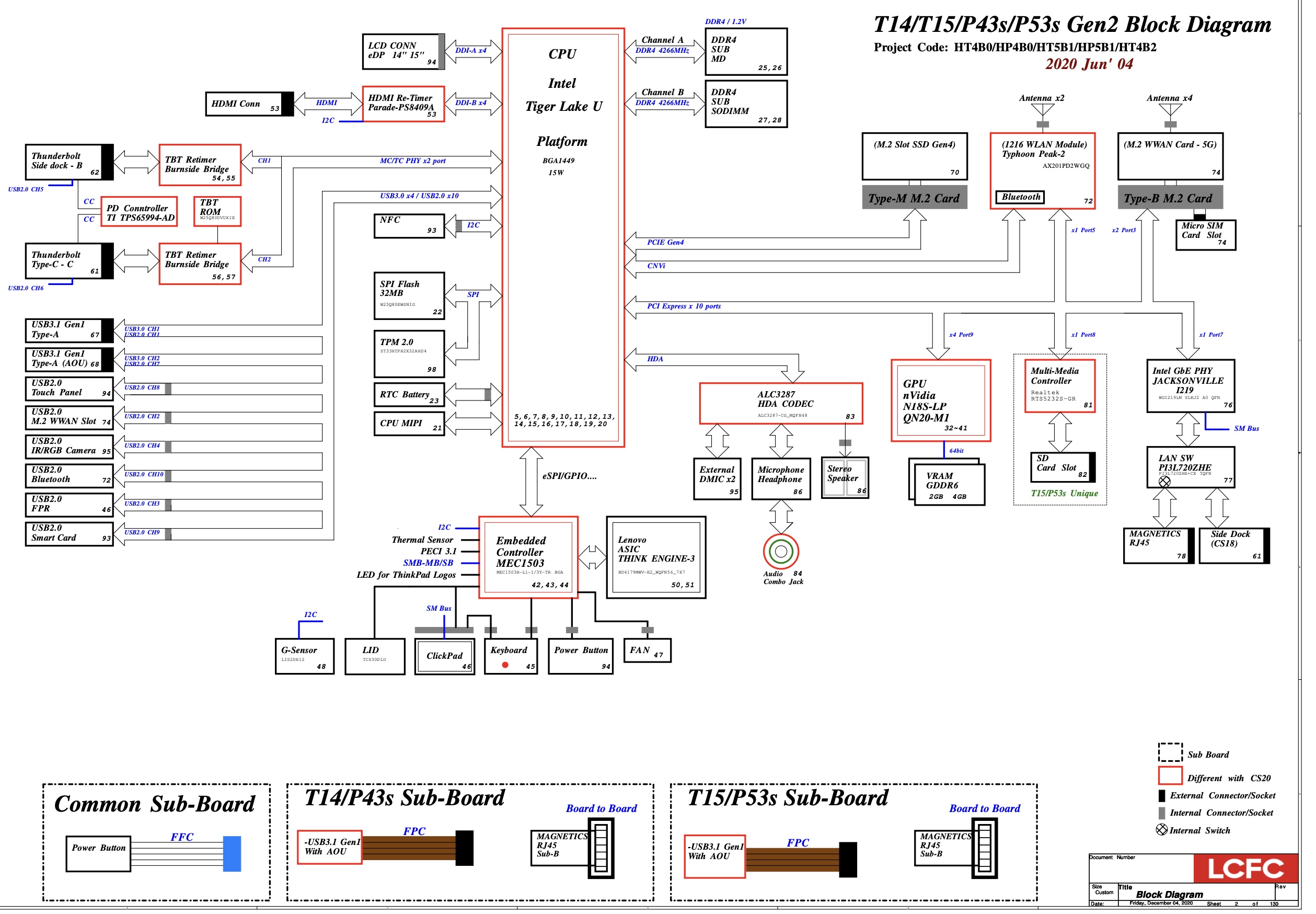Select the LCD CONN eDP block

tap(403, 52)
